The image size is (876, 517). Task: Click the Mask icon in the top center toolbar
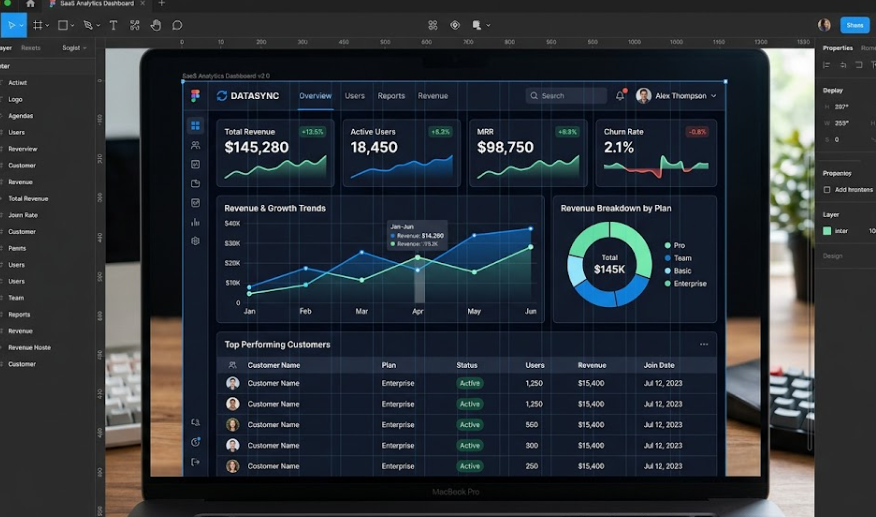tap(455, 25)
